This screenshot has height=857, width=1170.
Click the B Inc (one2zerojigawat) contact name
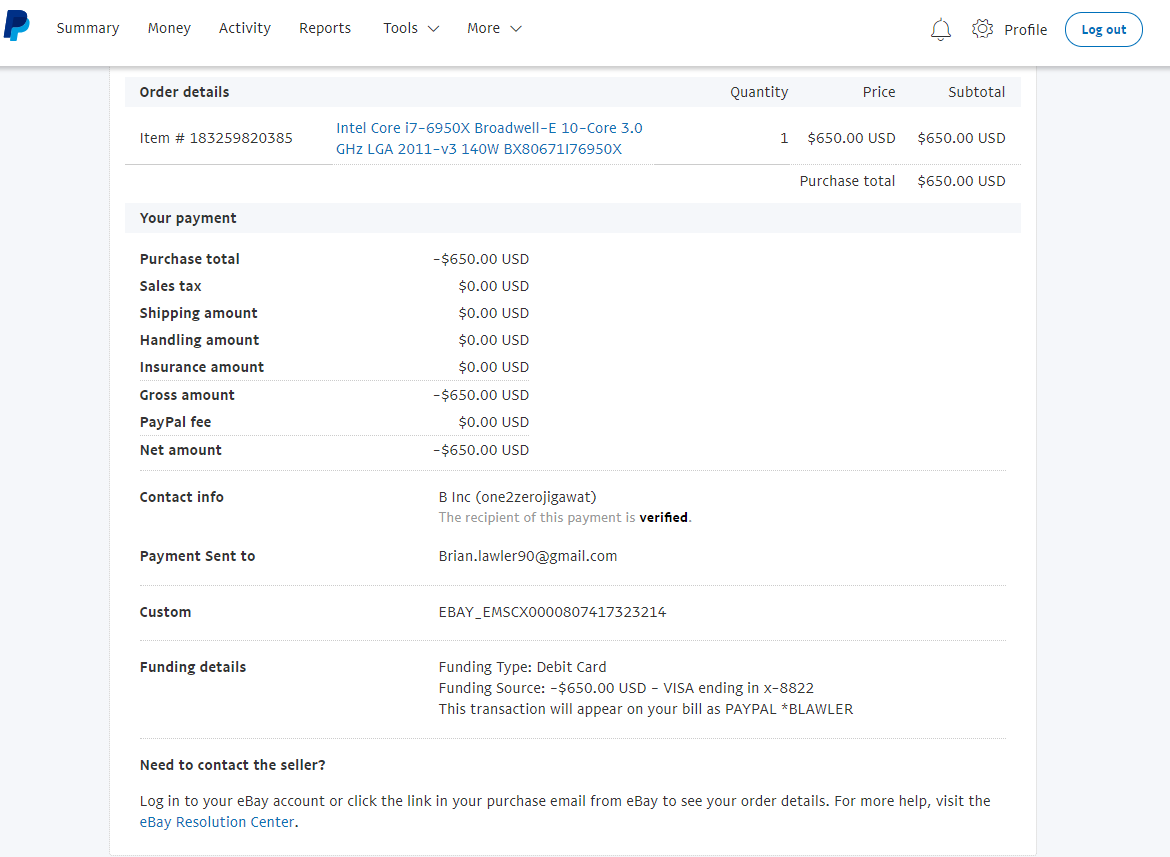[x=517, y=497]
